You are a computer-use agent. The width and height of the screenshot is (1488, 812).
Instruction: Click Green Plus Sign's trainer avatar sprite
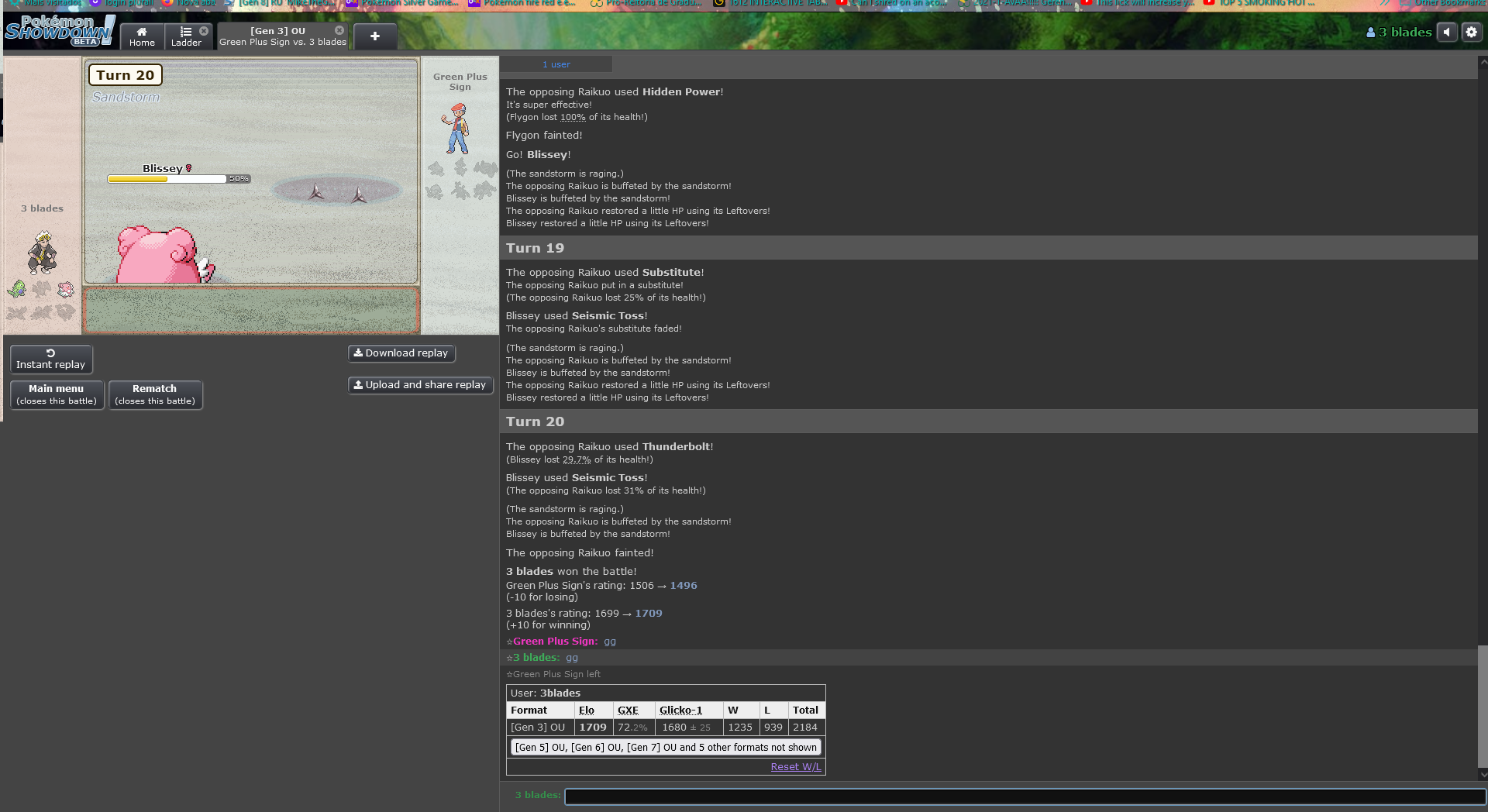(x=457, y=129)
